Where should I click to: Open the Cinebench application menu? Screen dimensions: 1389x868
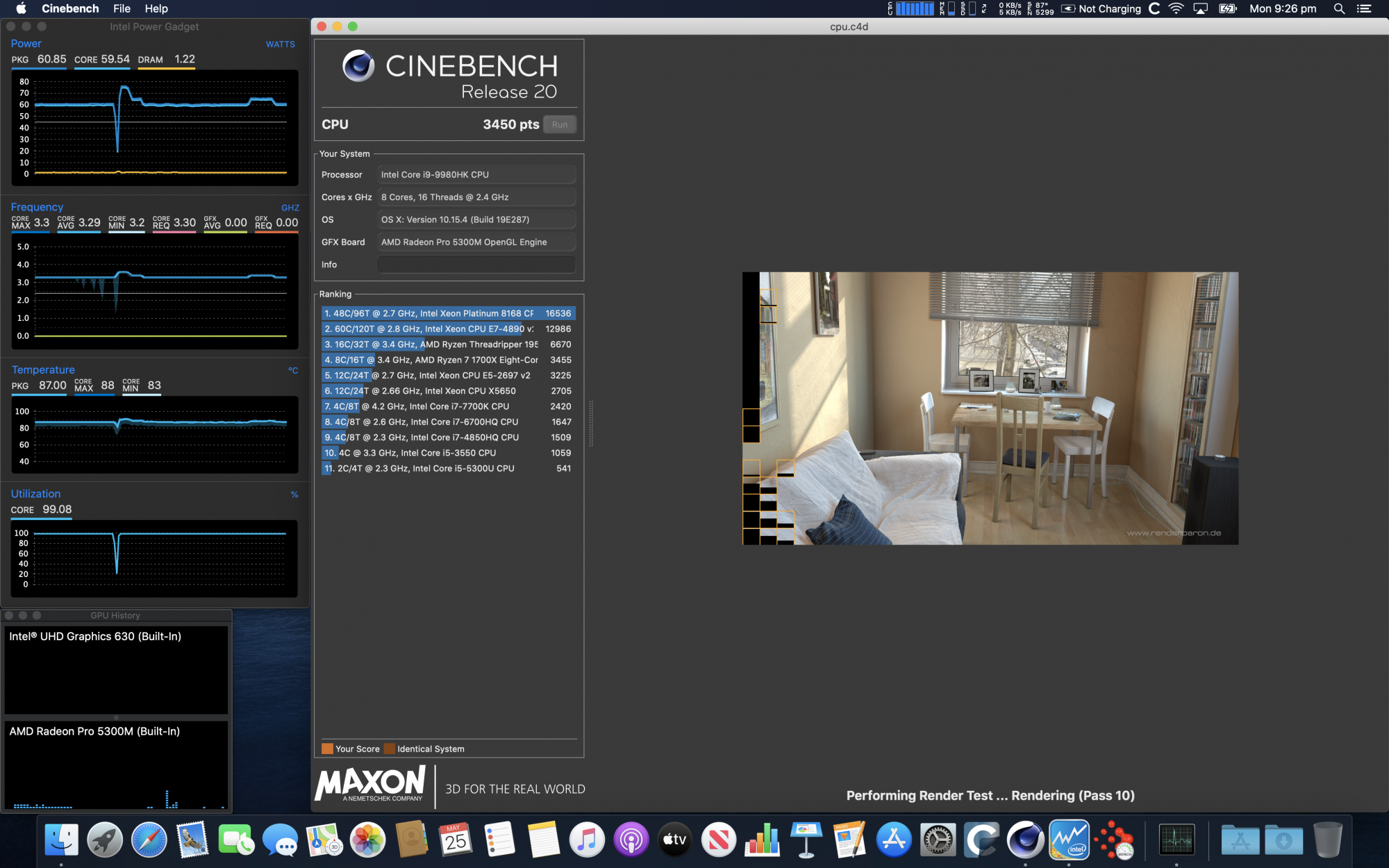point(70,8)
